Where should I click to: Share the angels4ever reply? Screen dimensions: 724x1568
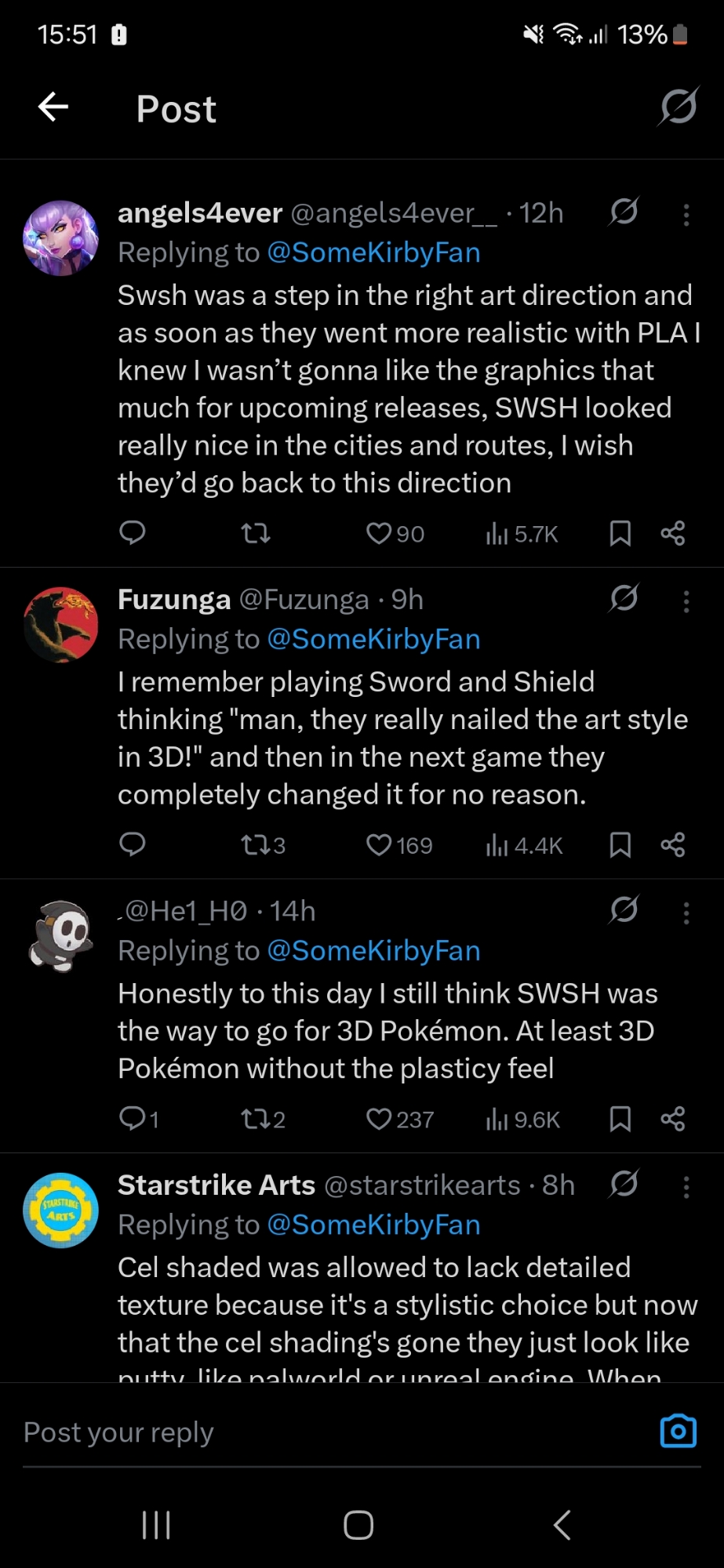[x=673, y=534]
